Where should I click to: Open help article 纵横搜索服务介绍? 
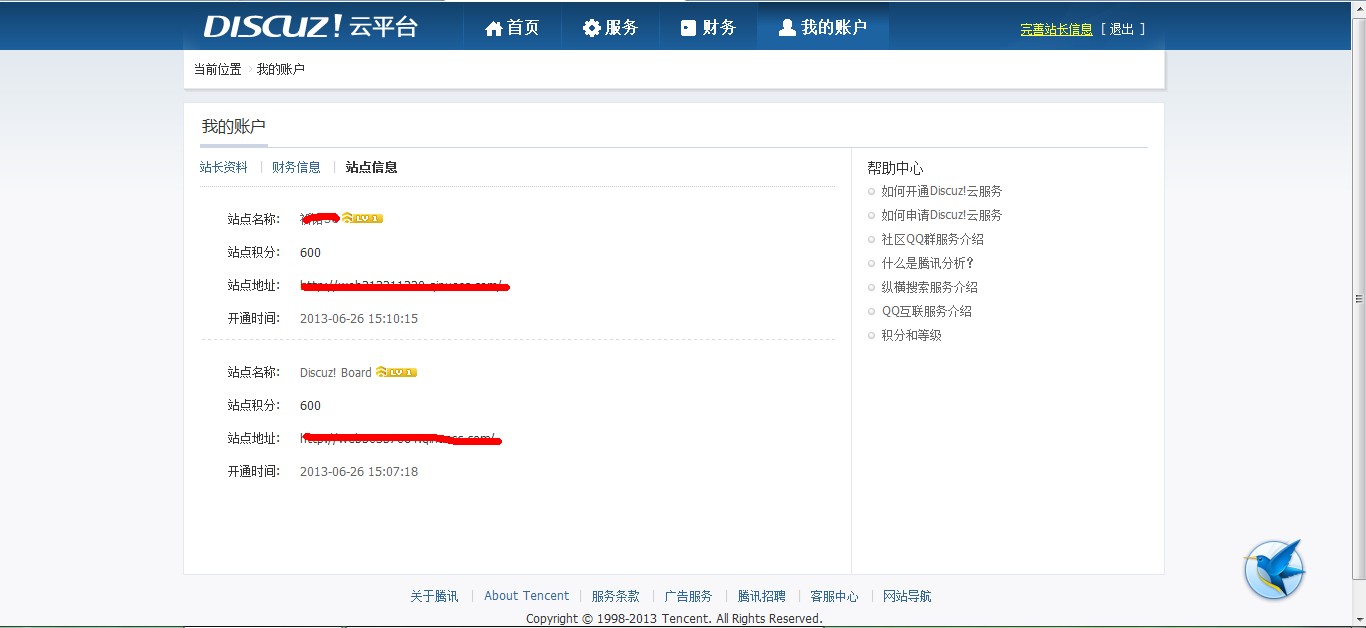click(929, 287)
